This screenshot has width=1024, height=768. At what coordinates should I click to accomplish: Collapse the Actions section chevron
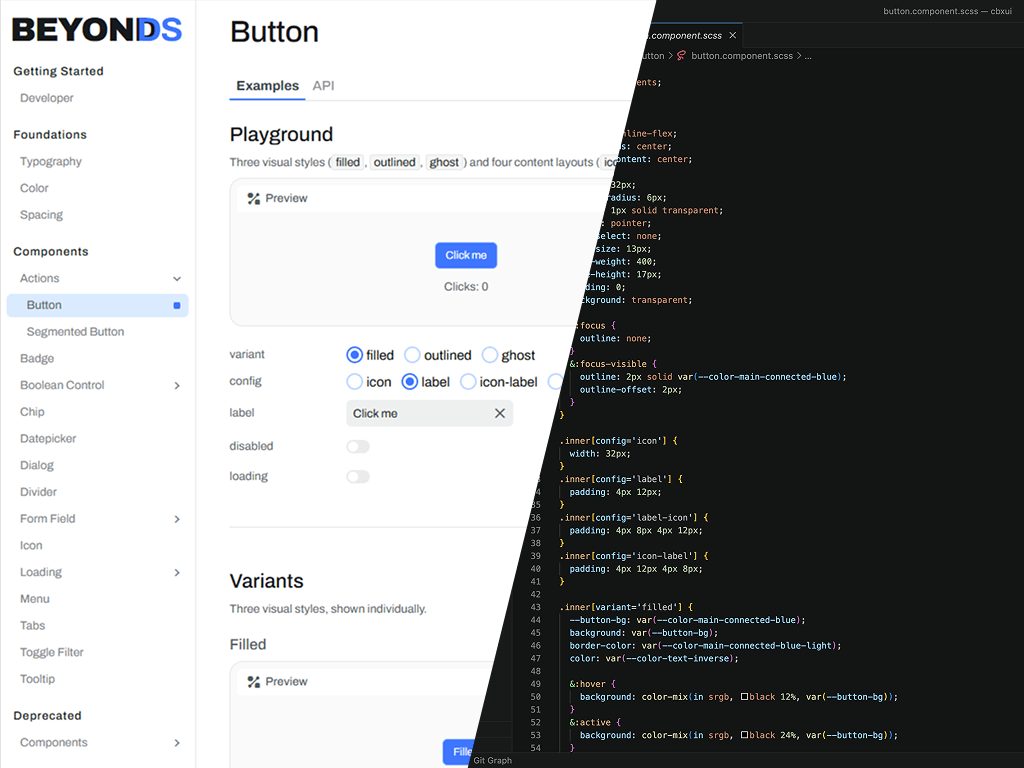point(177,279)
